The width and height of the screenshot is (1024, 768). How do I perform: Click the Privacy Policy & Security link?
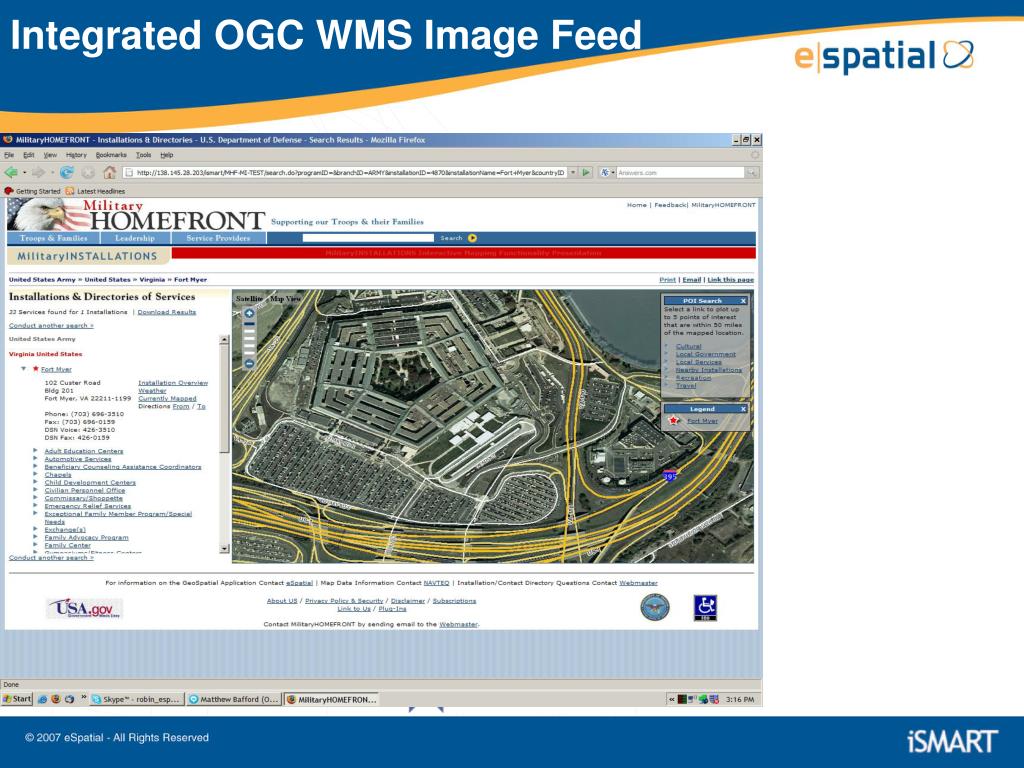[344, 601]
